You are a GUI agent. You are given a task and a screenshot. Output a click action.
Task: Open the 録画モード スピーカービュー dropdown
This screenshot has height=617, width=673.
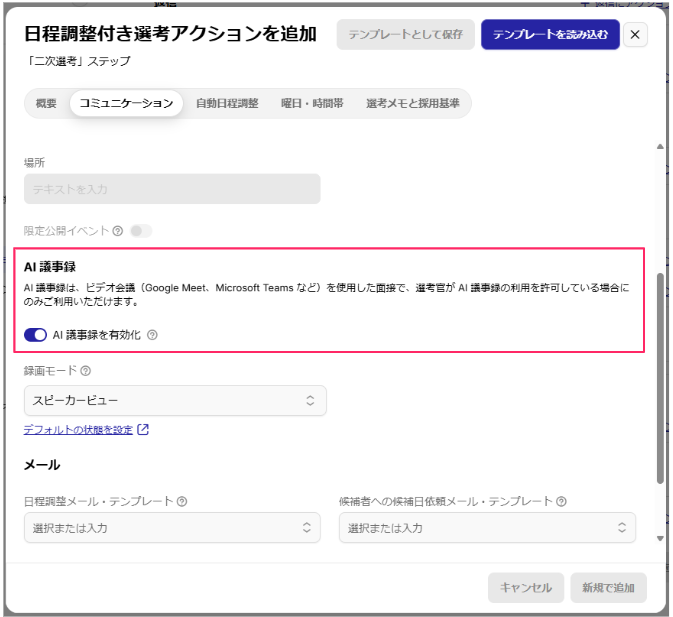[175, 401]
